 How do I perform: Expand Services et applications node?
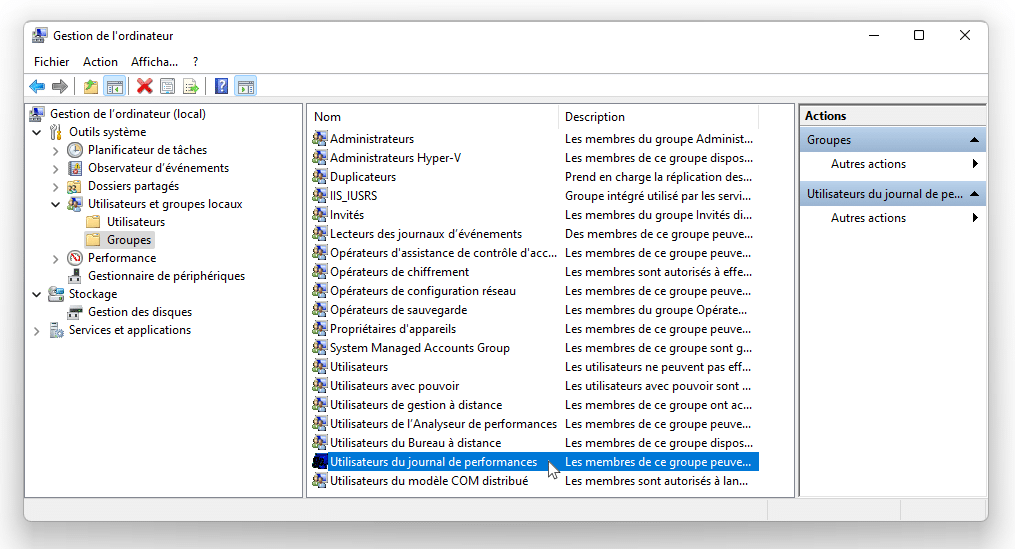pyautogui.click(x=37, y=330)
